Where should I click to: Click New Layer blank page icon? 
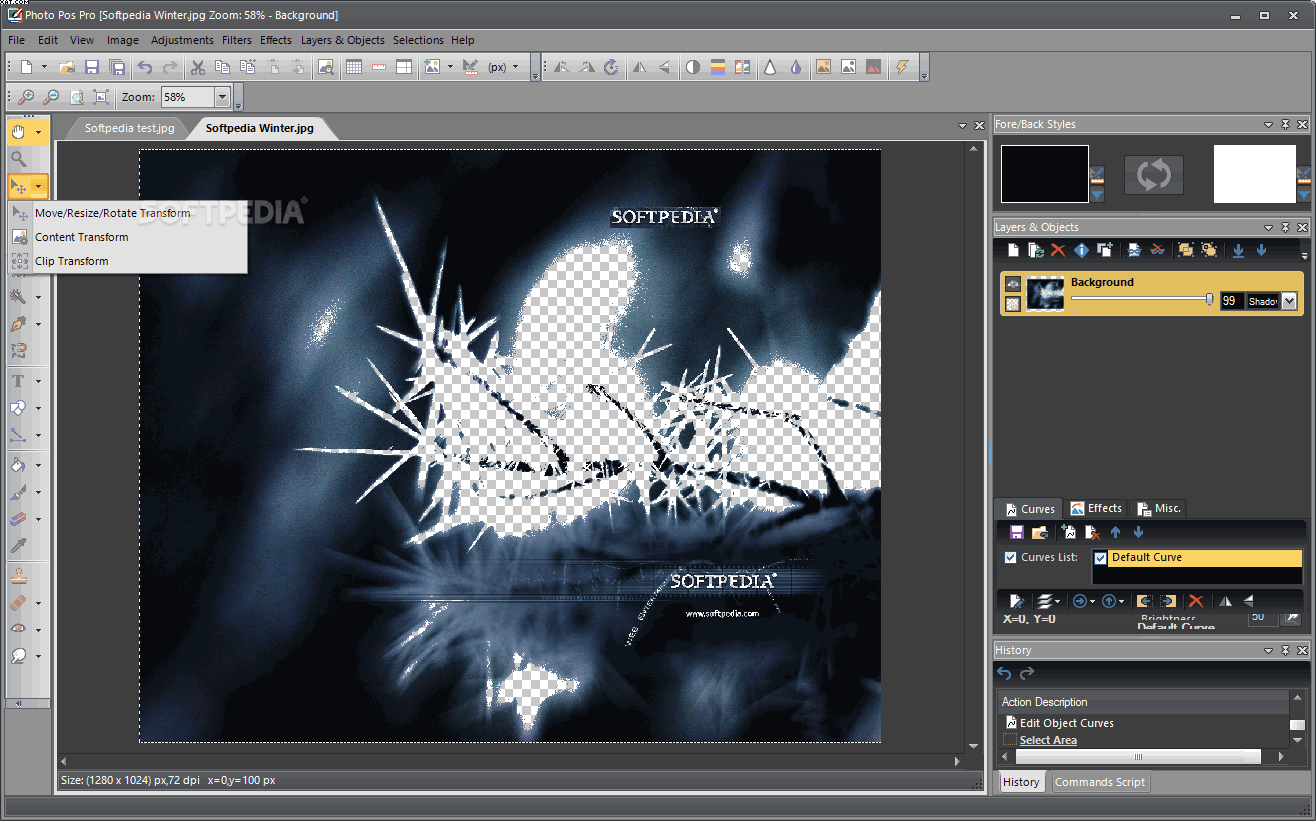[x=1013, y=250]
